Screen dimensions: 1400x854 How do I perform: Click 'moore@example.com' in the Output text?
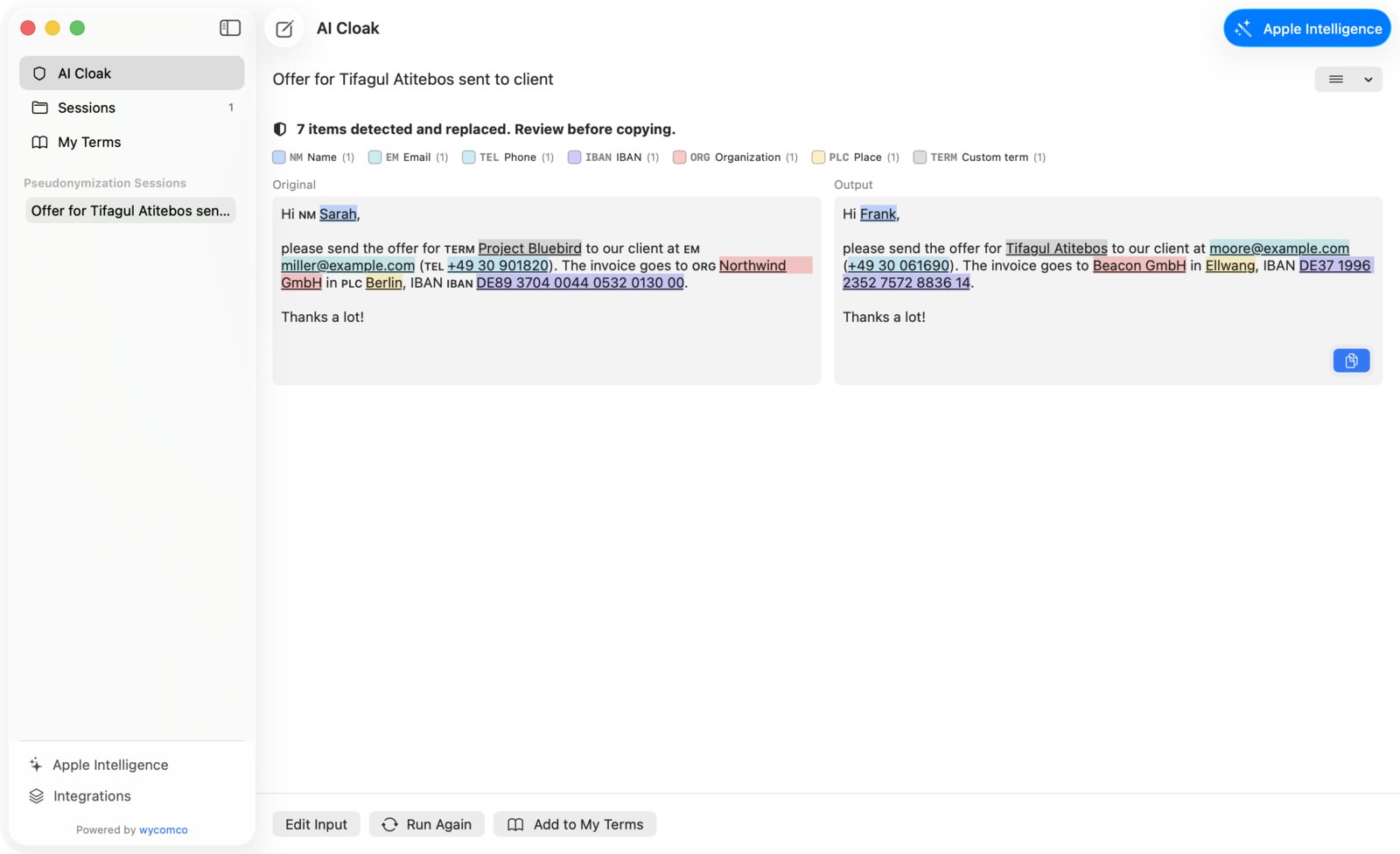coord(1279,248)
